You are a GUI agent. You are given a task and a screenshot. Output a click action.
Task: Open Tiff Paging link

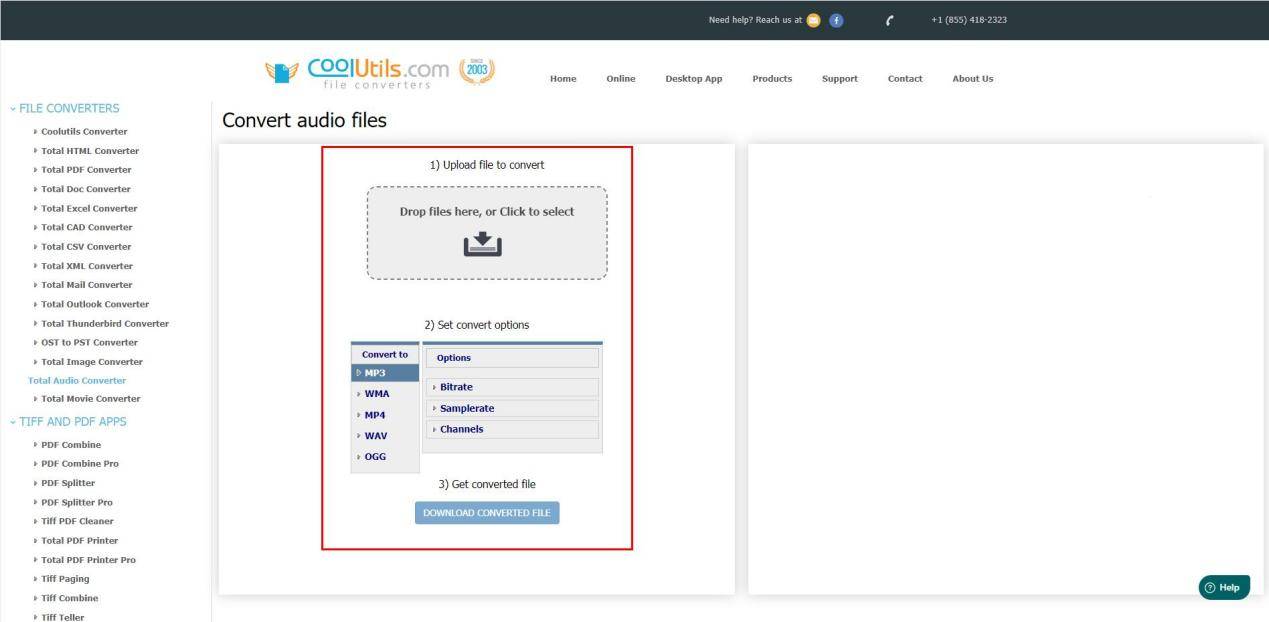coord(65,579)
